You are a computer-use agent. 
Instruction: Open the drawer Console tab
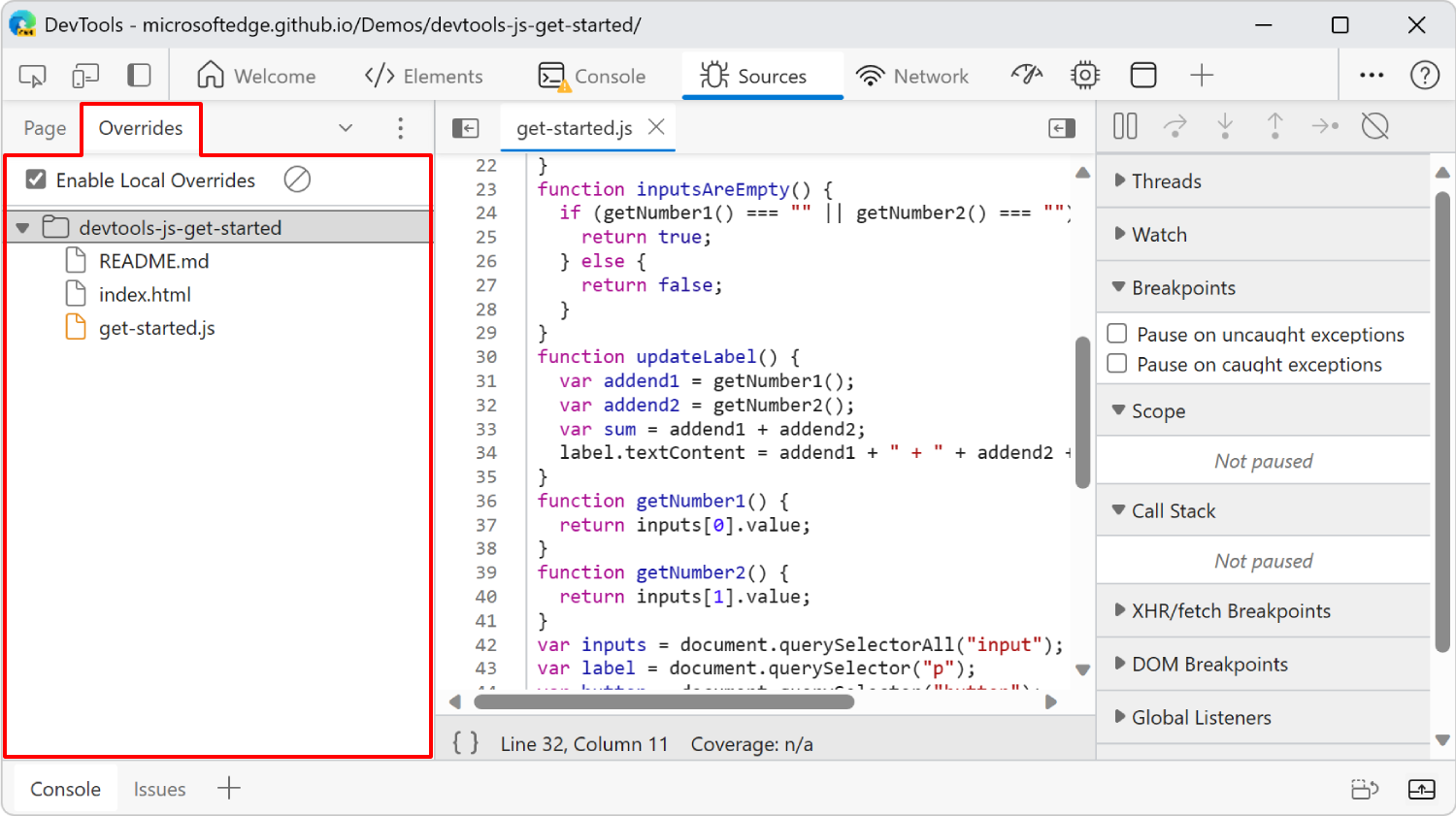(x=65, y=789)
